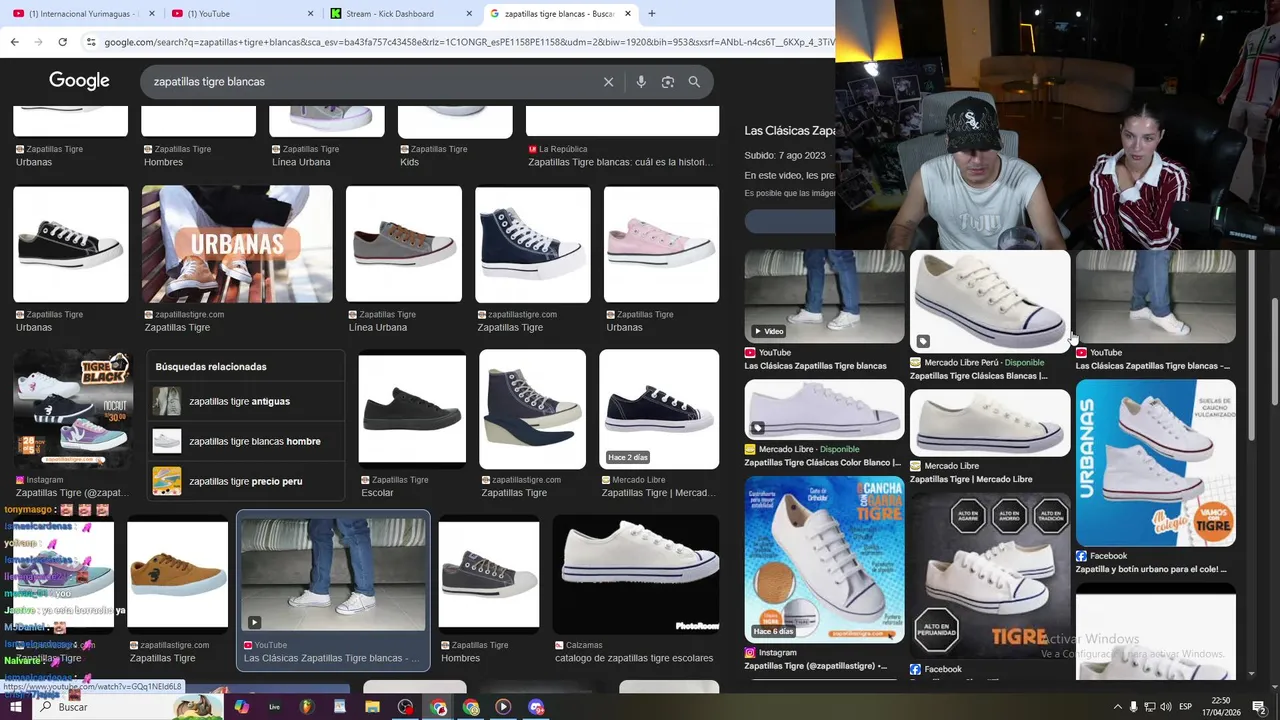The width and height of the screenshot is (1280, 720).
Task: Submit search with the magnifier icon
Action: pos(694,82)
